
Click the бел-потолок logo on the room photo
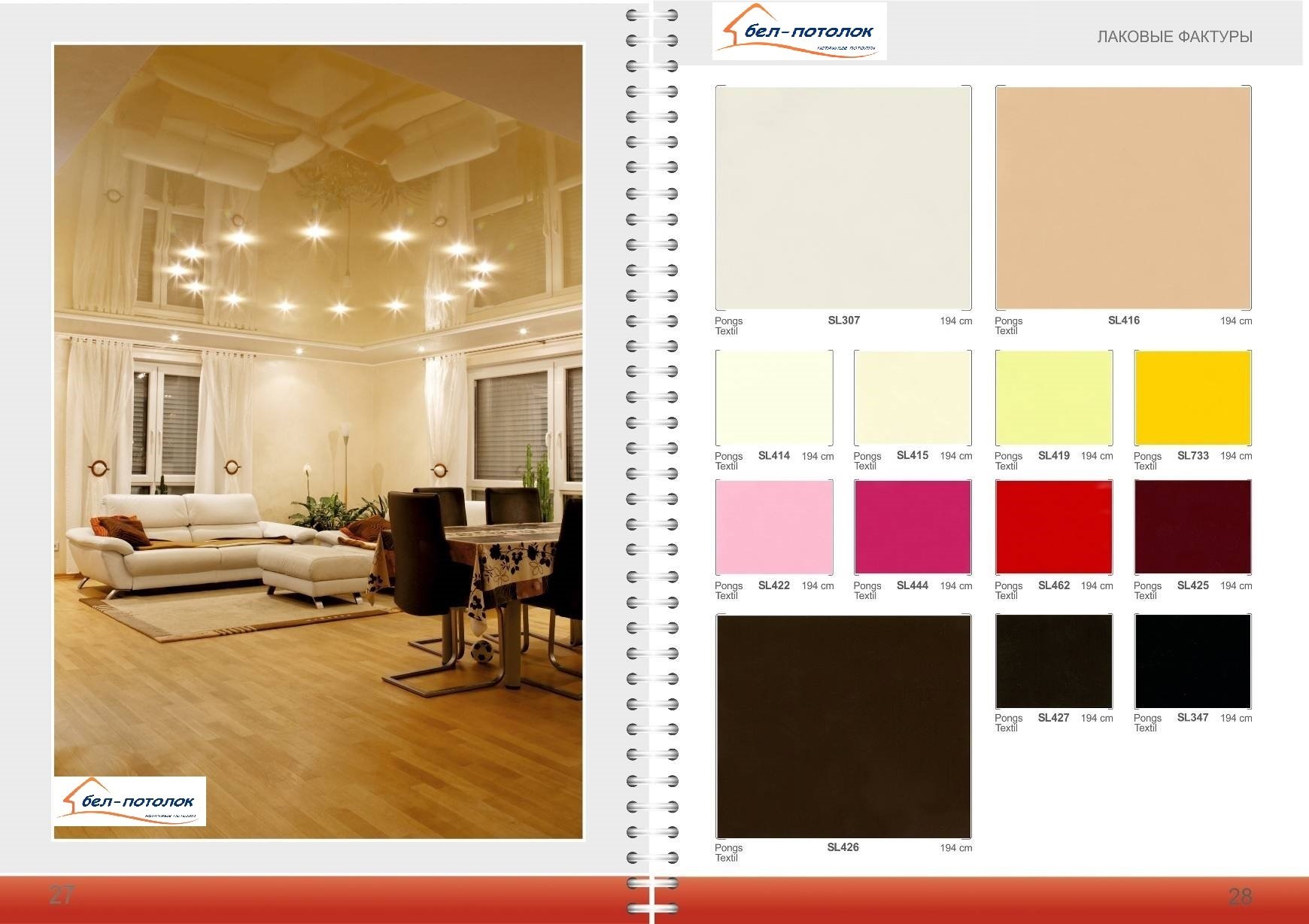pos(130,801)
